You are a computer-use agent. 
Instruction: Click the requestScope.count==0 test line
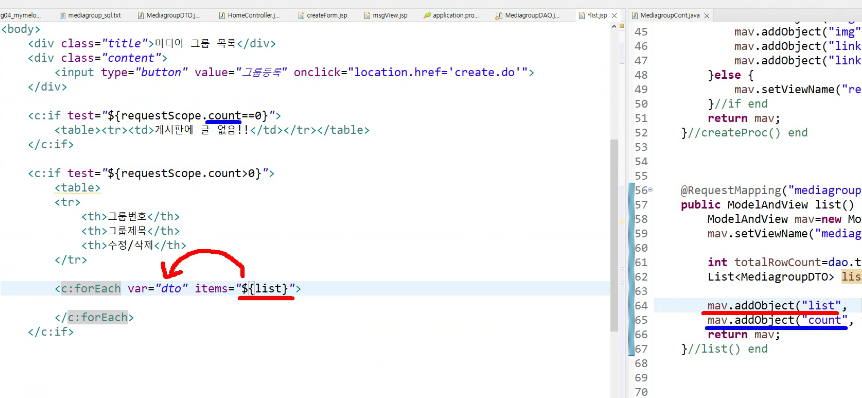point(154,115)
